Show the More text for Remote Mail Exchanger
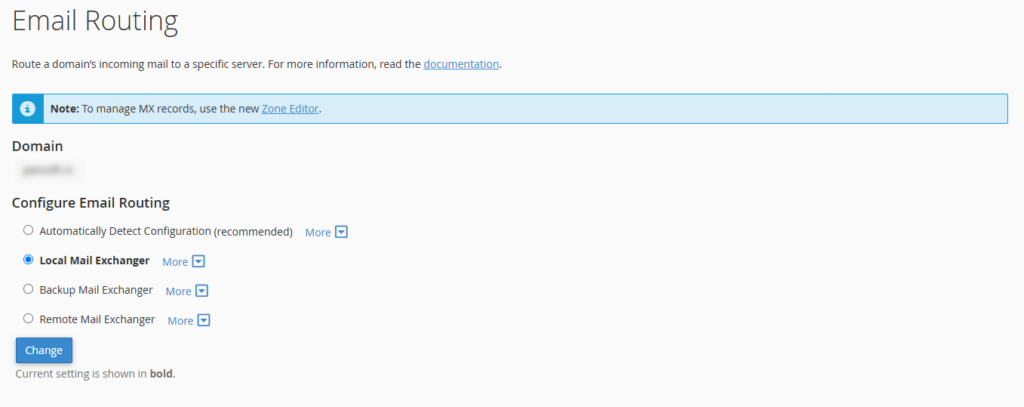1024x407 pixels. [x=180, y=321]
